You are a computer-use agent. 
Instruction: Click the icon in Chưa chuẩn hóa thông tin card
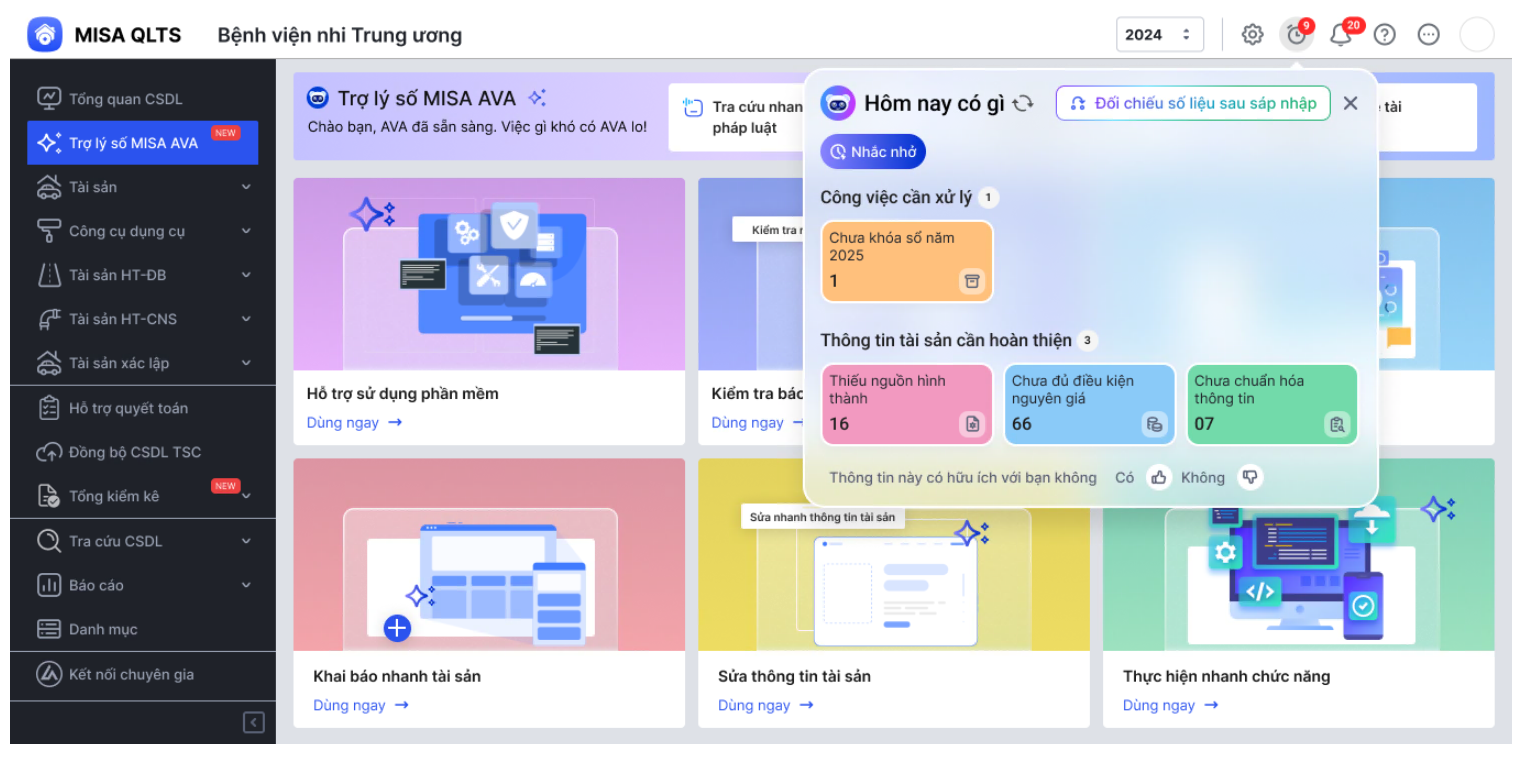(1337, 424)
